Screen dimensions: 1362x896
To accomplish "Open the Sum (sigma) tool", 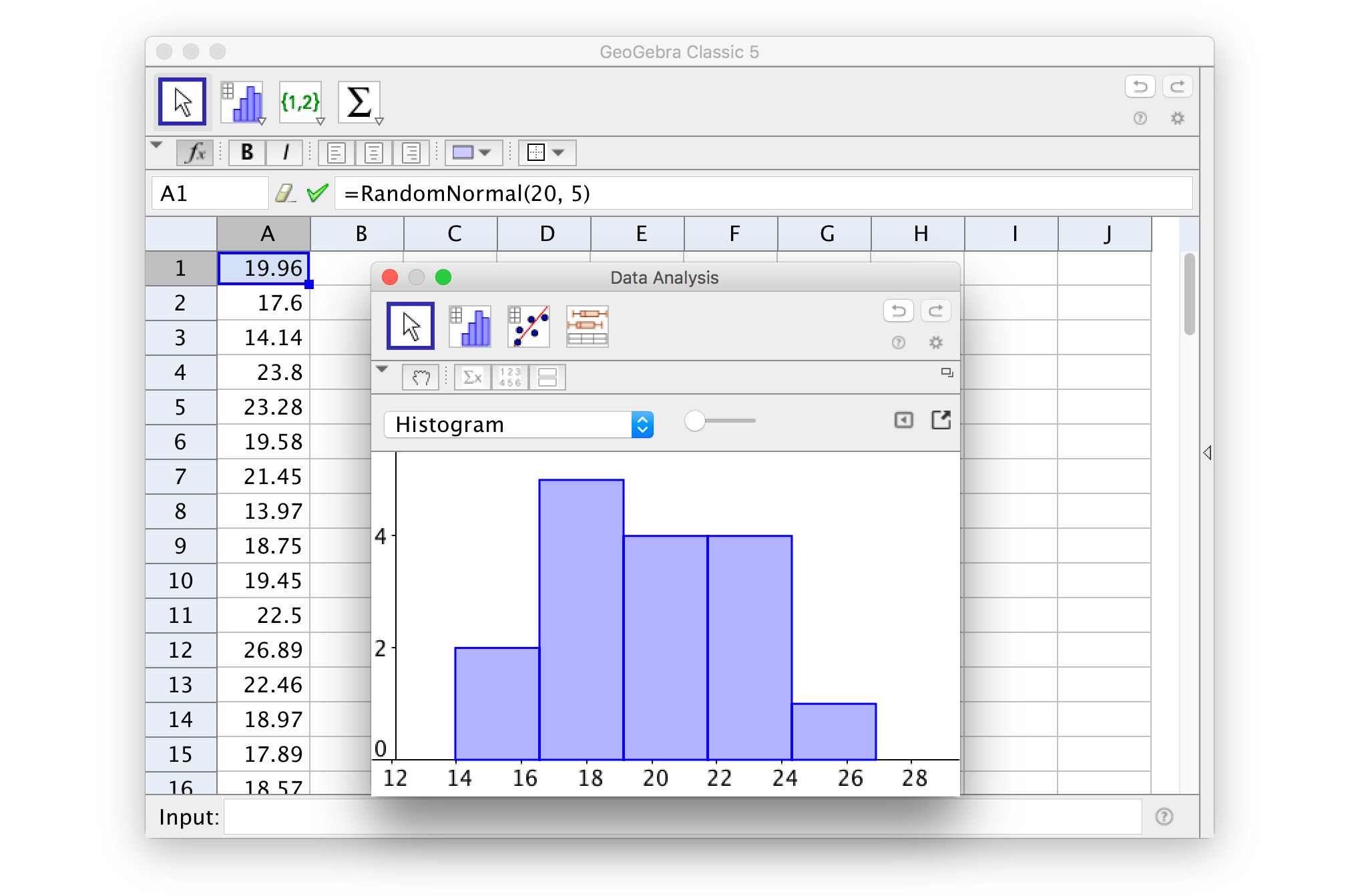I will [x=360, y=102].
